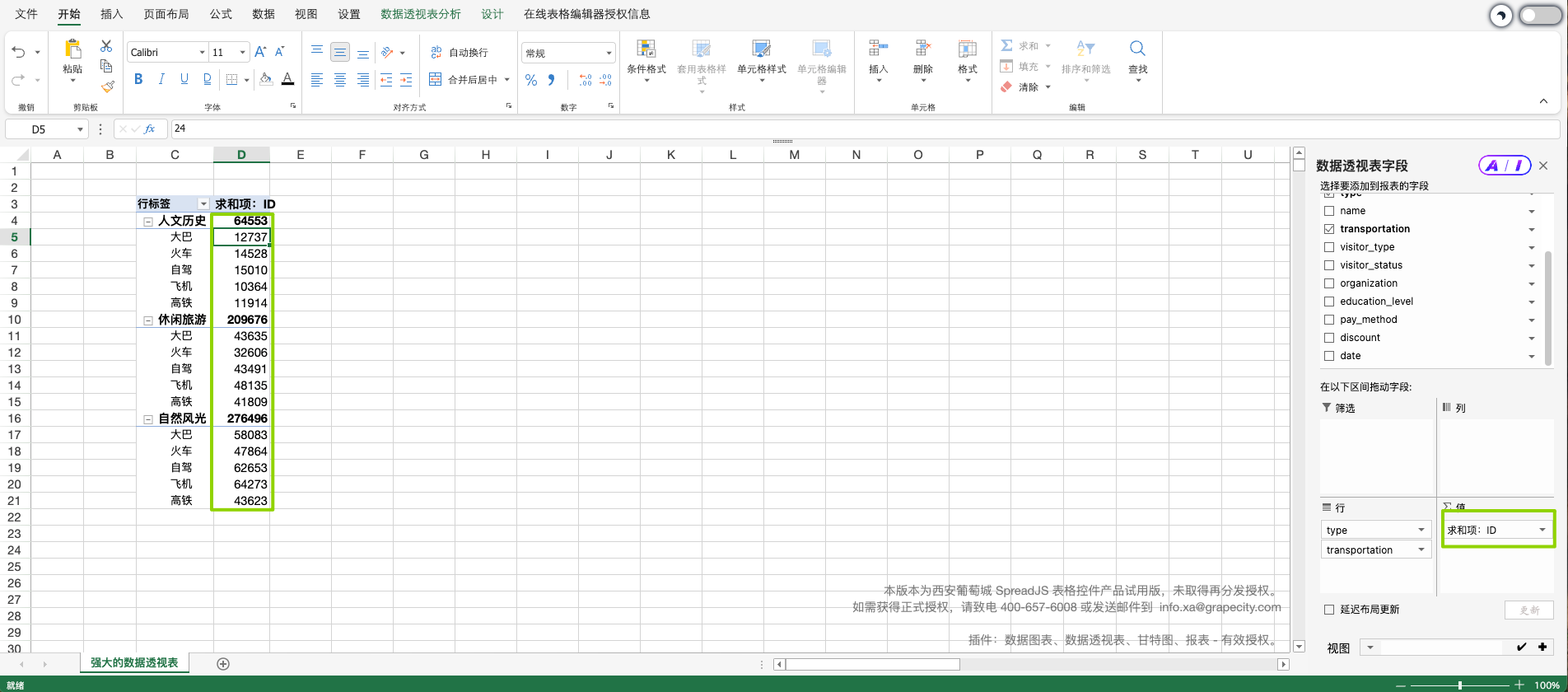The width and height of the screenshot is (1568, 692).
Task: Increase decimal places
Action: pyautogui.click(x=586, y=80)
